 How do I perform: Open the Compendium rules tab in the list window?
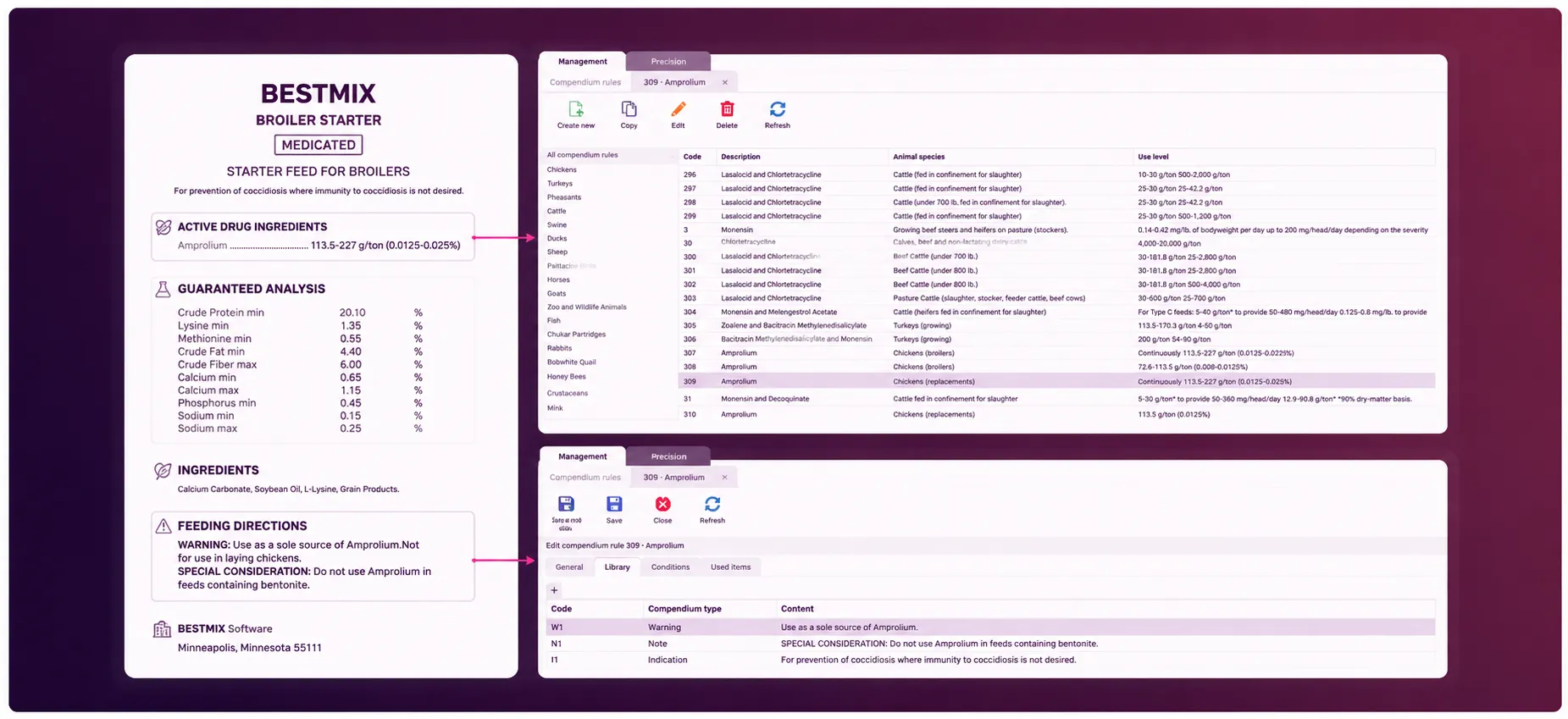tap(585, 82)
